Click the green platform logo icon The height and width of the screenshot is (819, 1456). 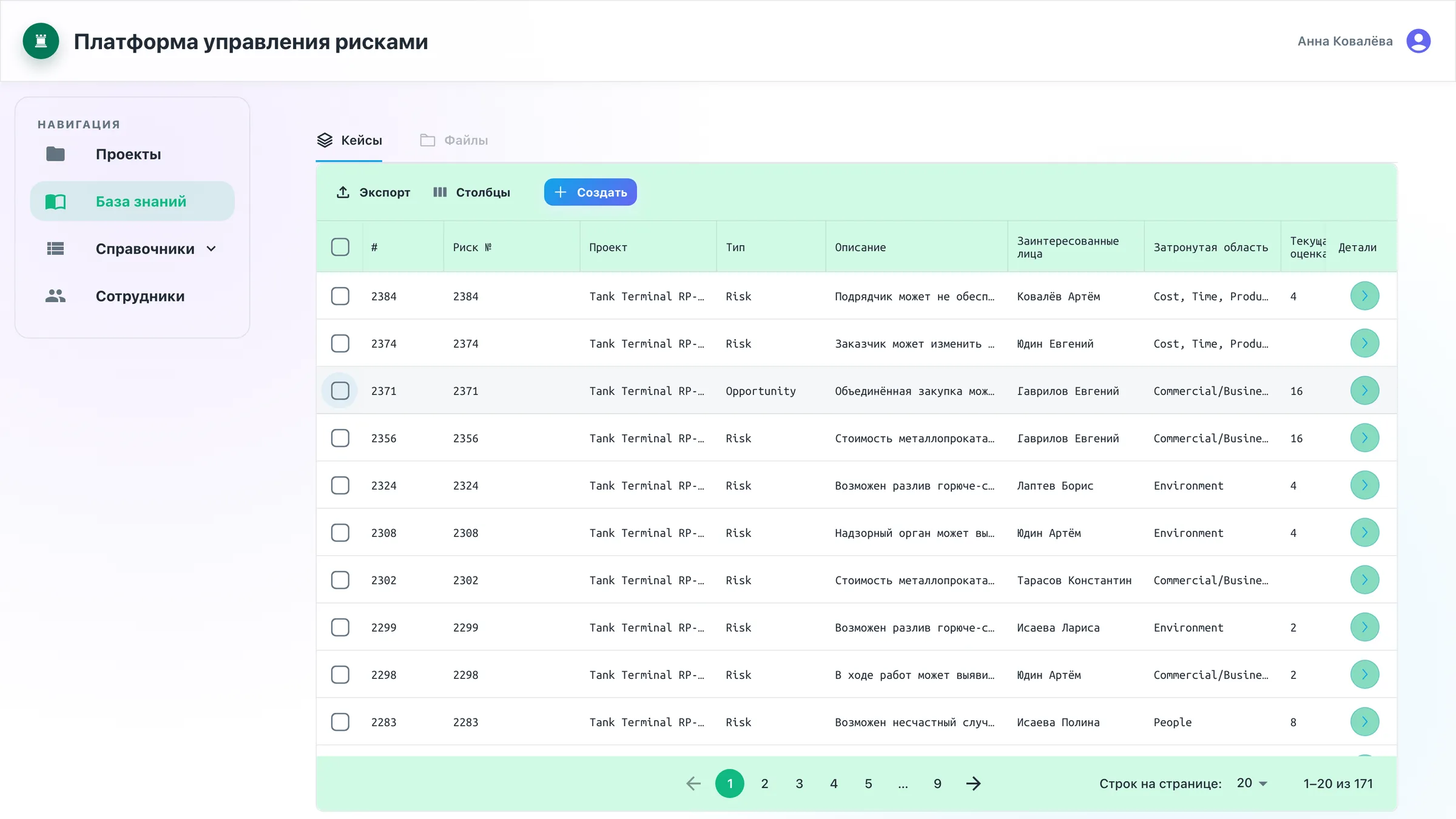41,41
